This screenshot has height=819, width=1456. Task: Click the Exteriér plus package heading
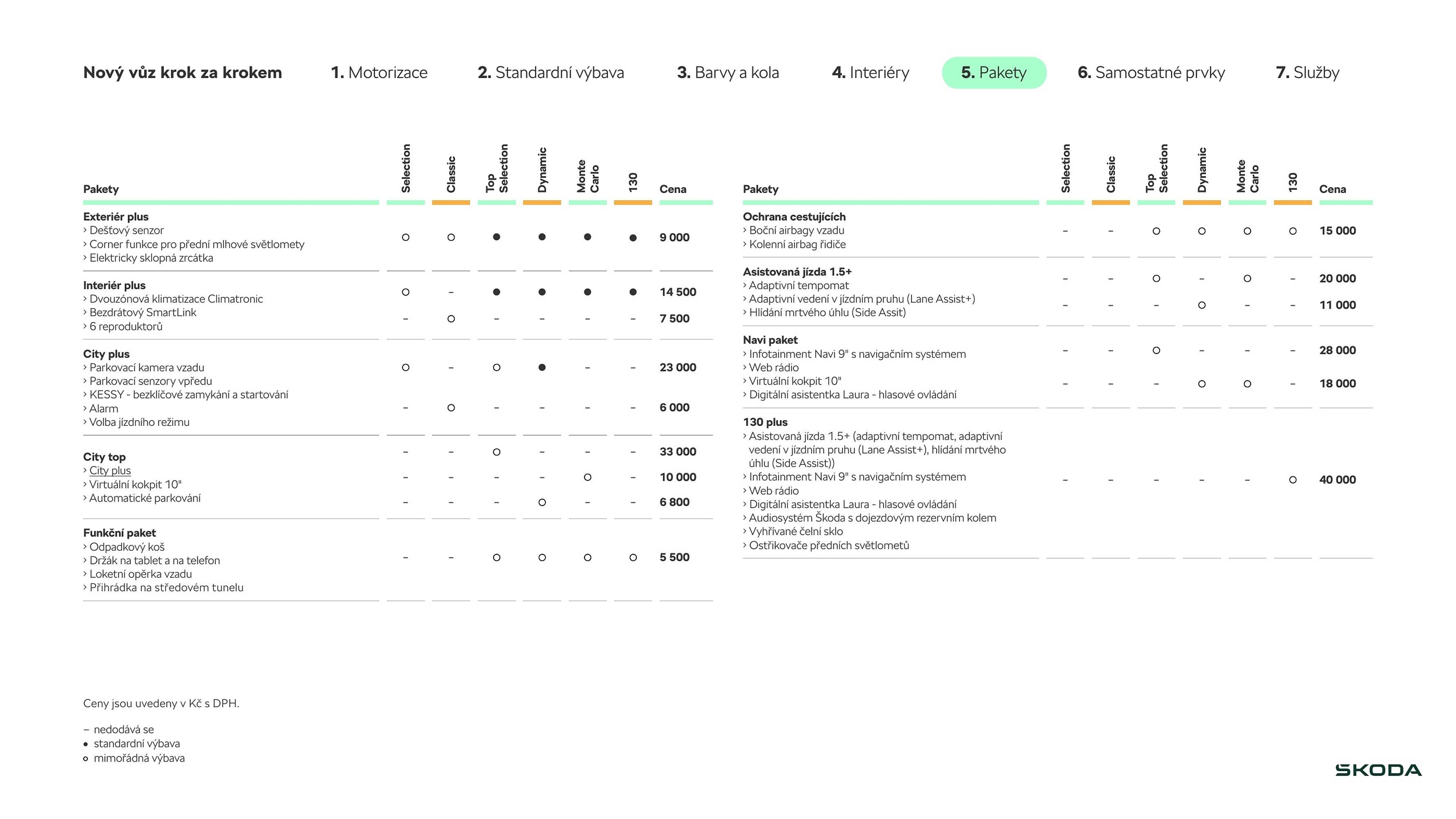click(116, 217)
